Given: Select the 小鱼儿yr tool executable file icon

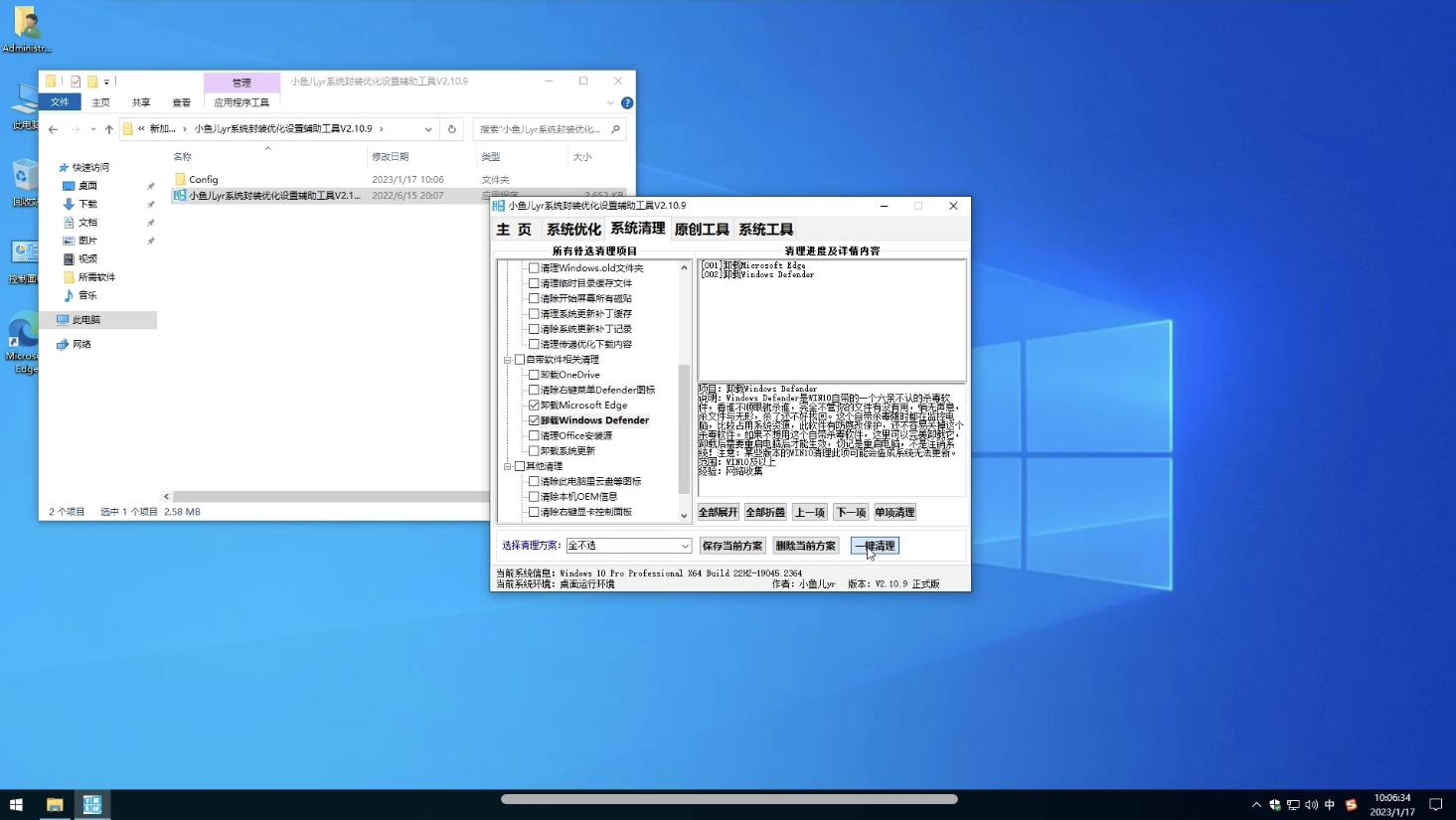Looking at the screenshot, I should (x=180, y=196).
